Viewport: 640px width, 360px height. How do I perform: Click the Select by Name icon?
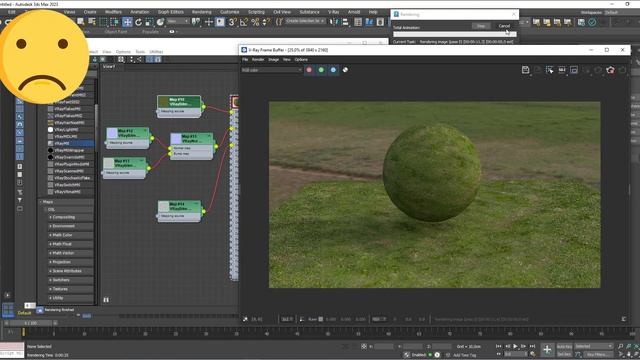[92, 22]
